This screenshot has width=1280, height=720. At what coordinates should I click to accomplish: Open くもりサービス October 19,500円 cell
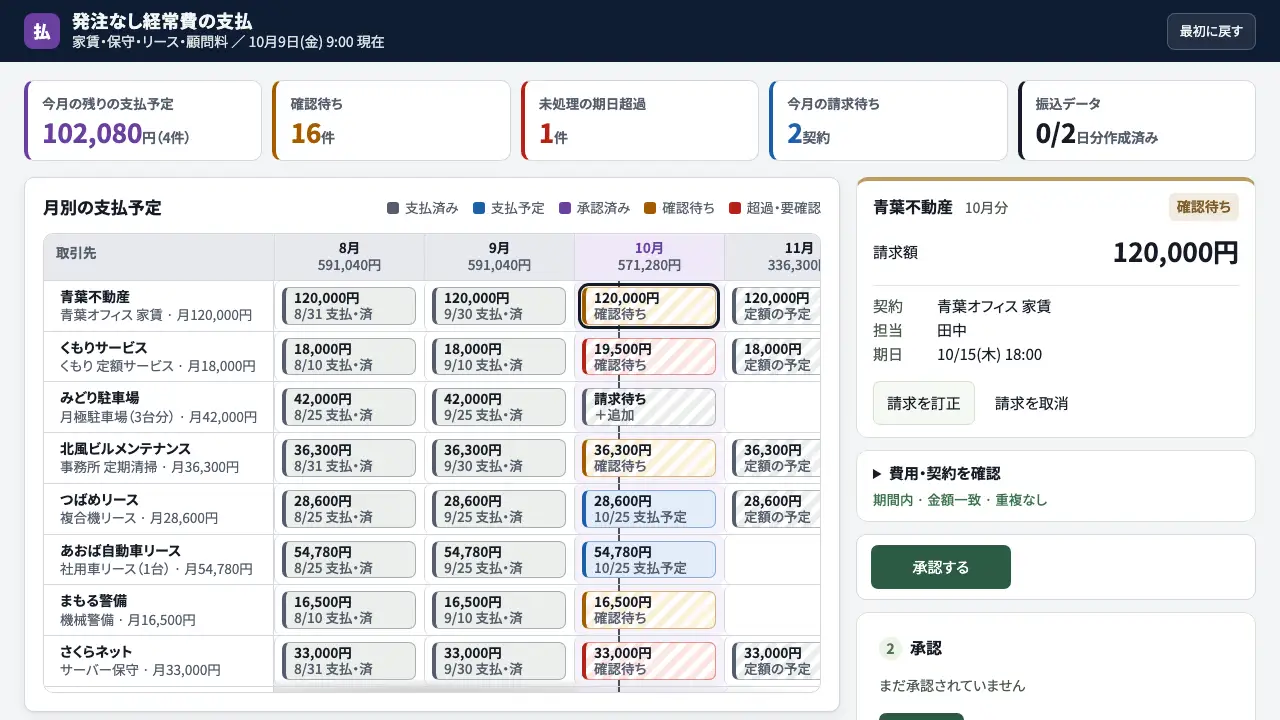click(649, 357)
